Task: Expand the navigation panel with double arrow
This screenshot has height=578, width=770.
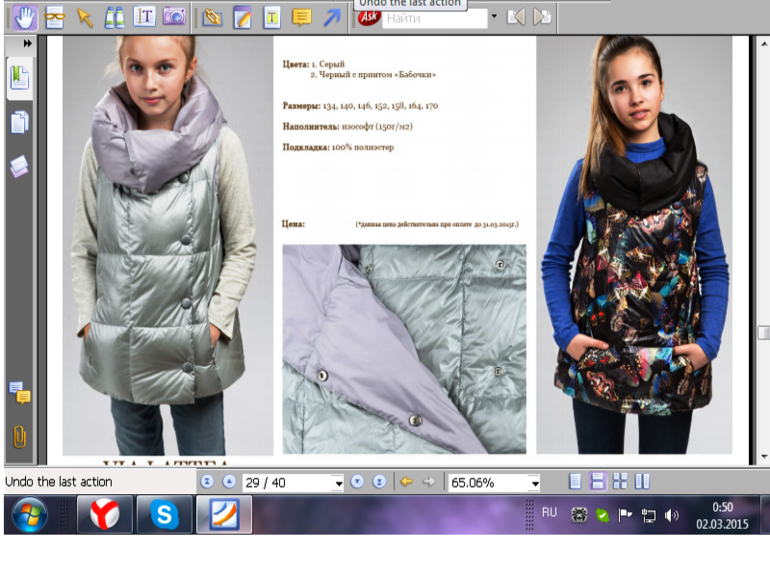Action: (28, 45)
